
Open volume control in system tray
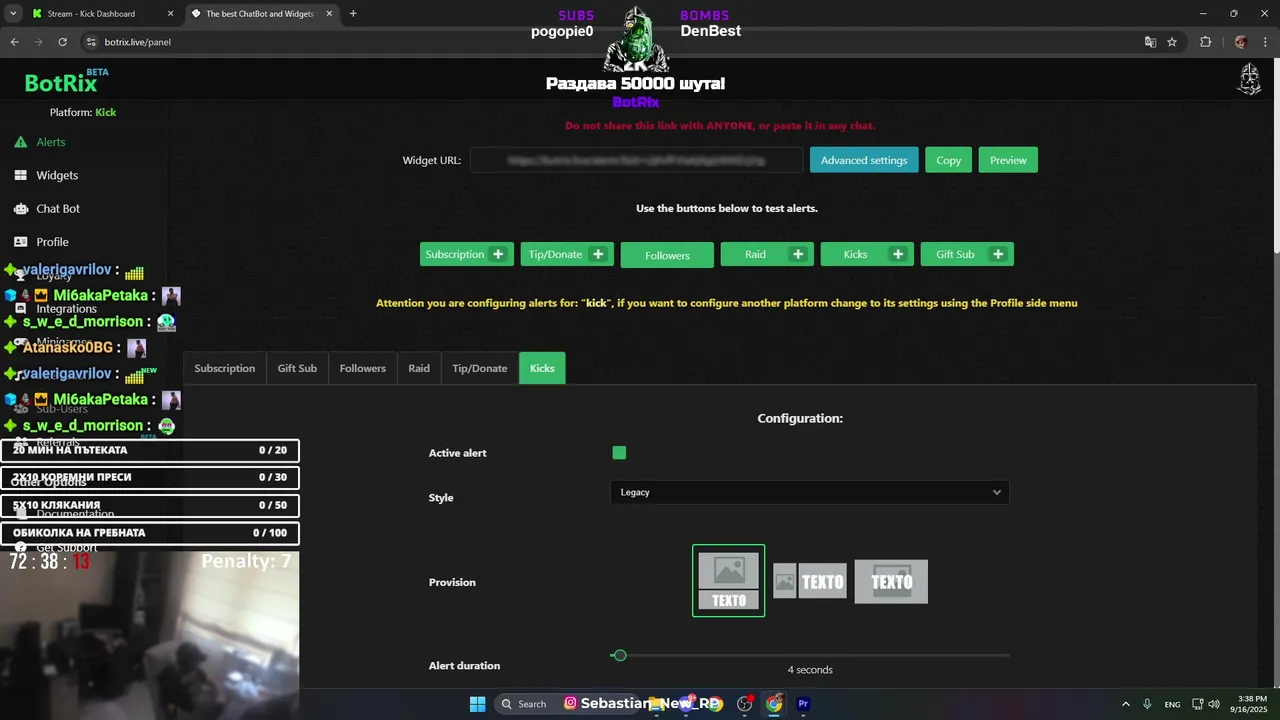[x=1215, y=704]
